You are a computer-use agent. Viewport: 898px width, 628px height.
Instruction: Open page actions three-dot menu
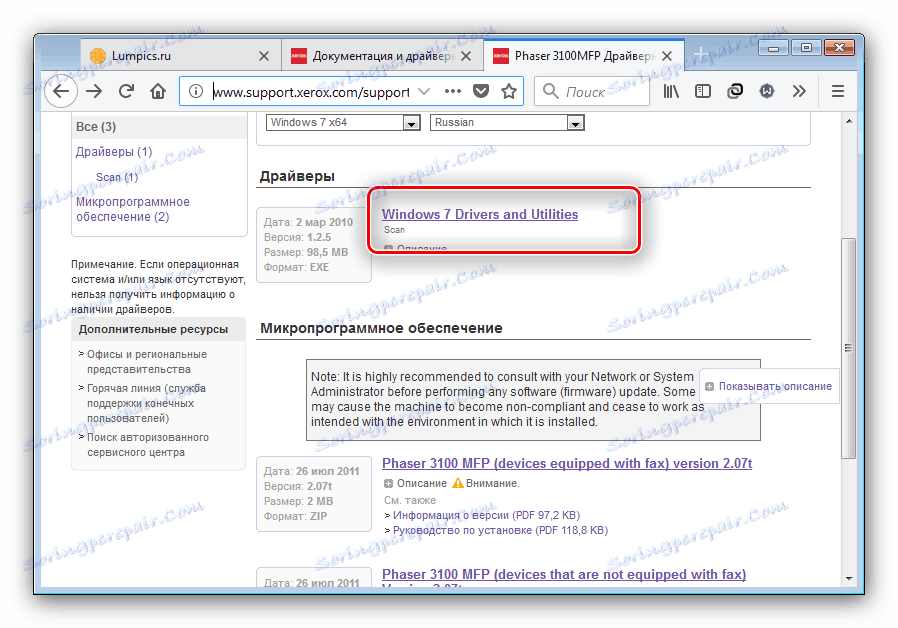coord(452,91)
